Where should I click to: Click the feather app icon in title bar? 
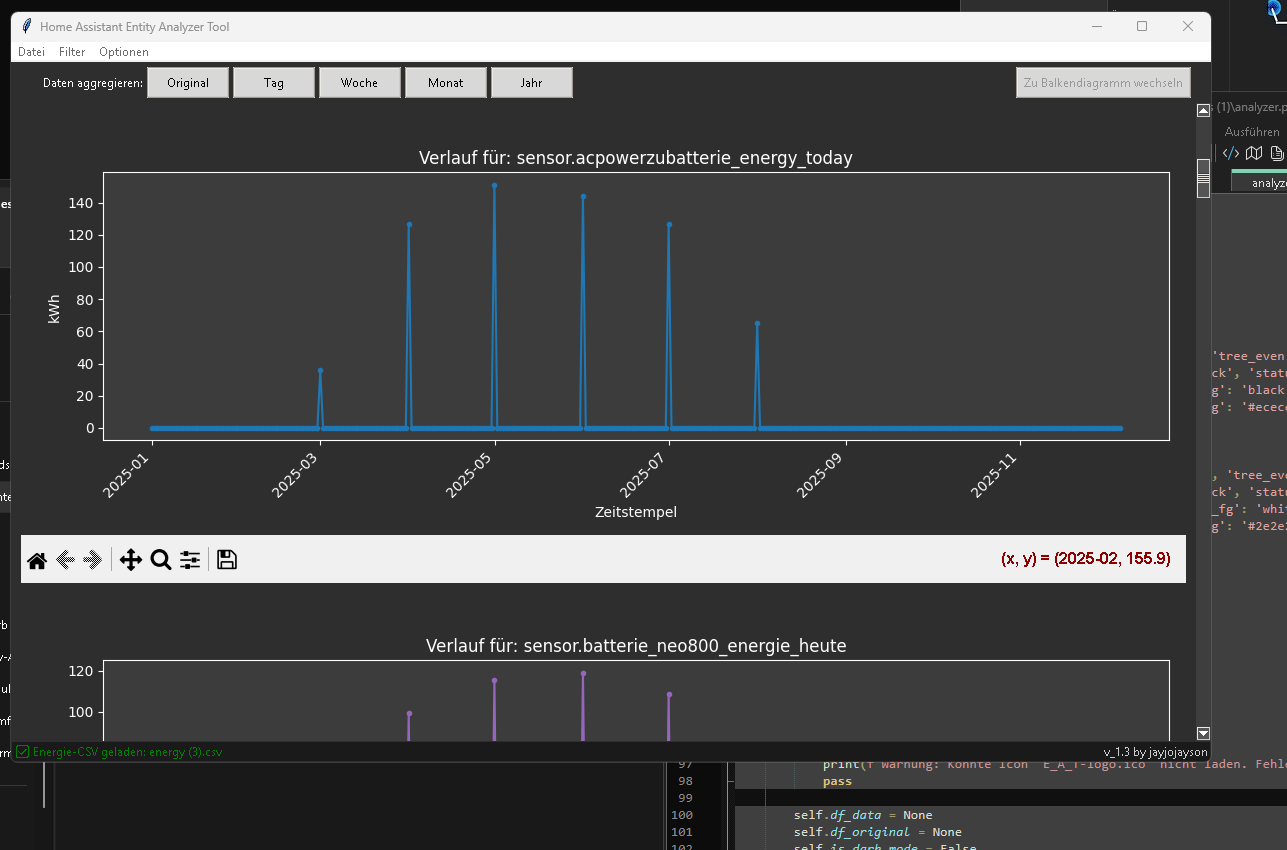(x=26, y=27)
